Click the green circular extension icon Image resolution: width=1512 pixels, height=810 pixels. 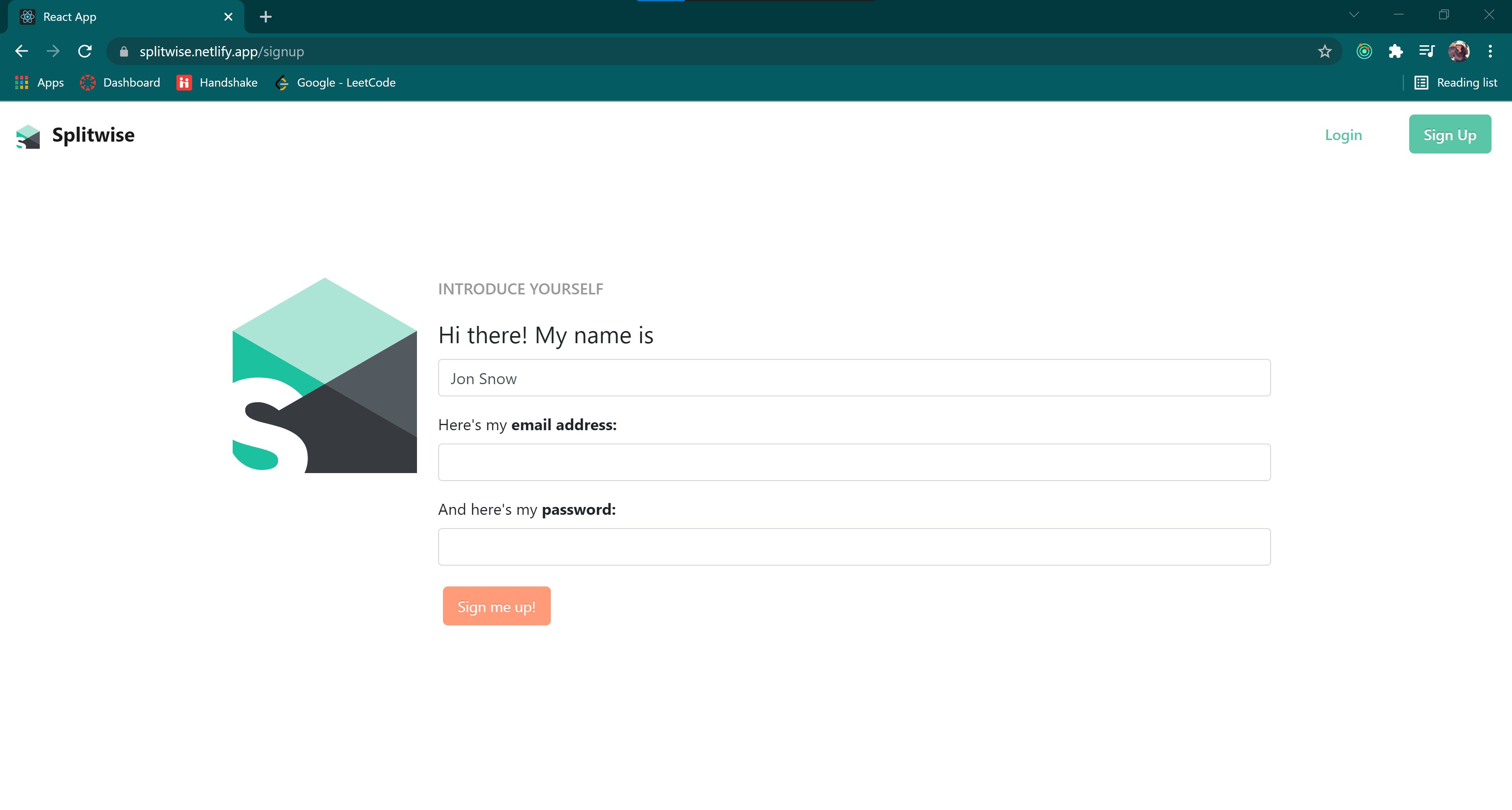[1364, 52]
